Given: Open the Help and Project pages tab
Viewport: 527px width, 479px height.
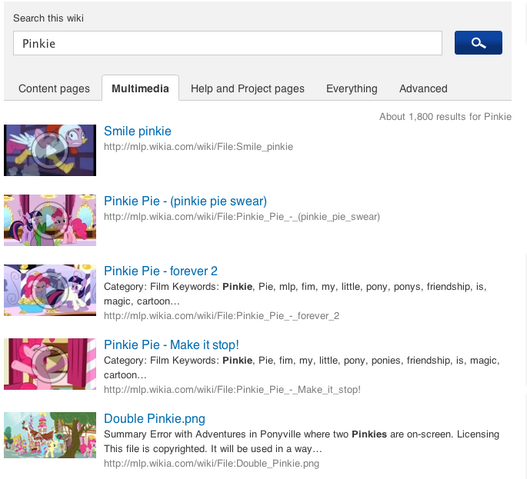Looking at the screenshot, I should (248, 88).
